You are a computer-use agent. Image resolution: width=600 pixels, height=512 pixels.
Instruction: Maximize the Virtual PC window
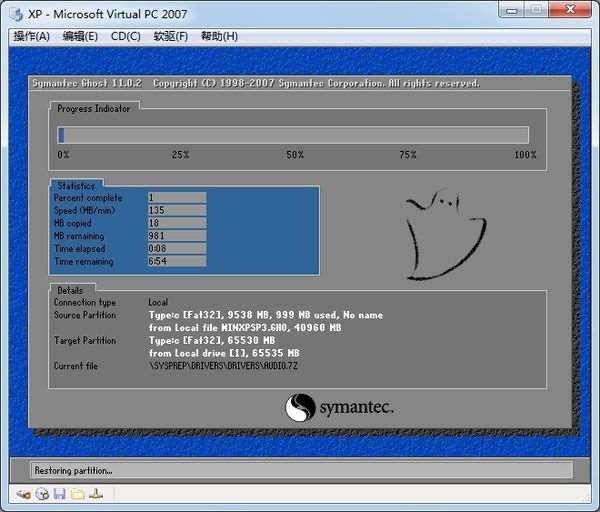(x=536, y=10)
